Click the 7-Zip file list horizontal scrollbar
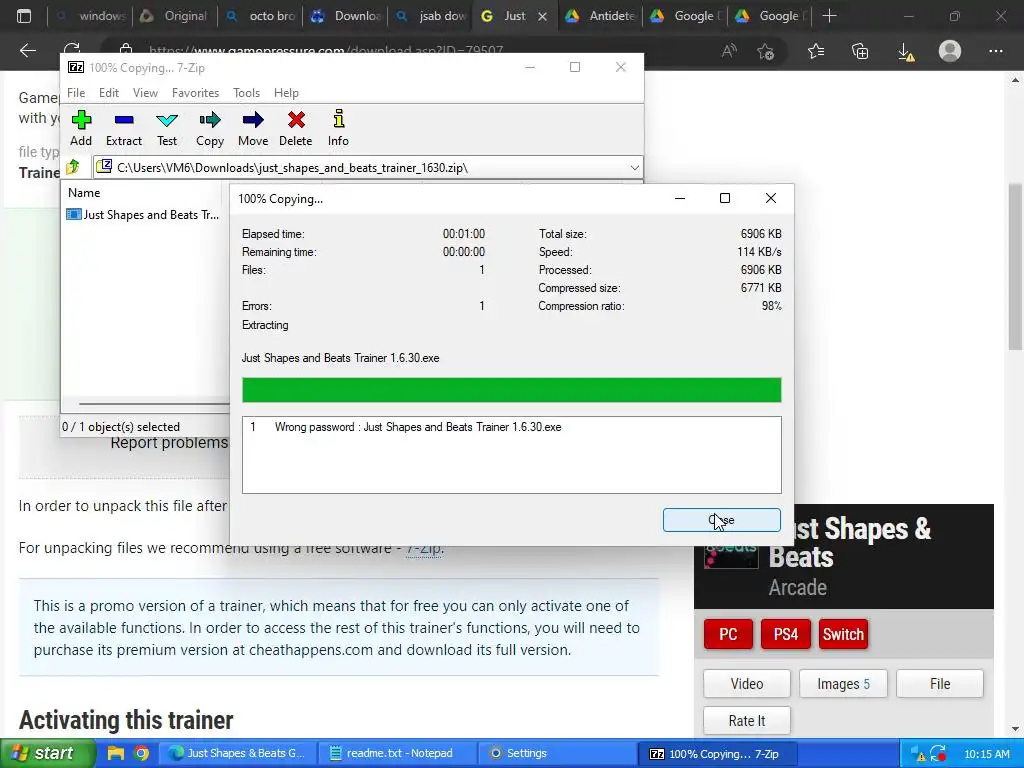Viewport: 1024px width, 768px height. click(x=154, y=404)
